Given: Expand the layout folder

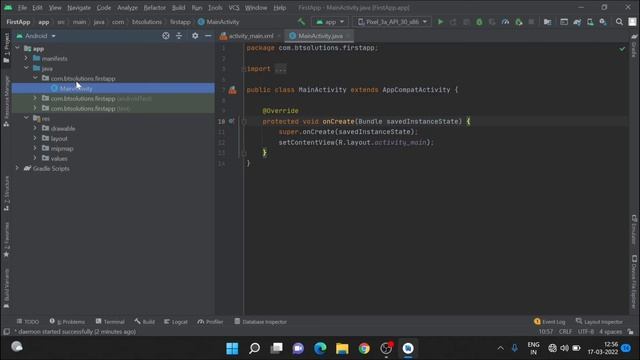Looking at the screenshot, I should (x=36, y=138).
